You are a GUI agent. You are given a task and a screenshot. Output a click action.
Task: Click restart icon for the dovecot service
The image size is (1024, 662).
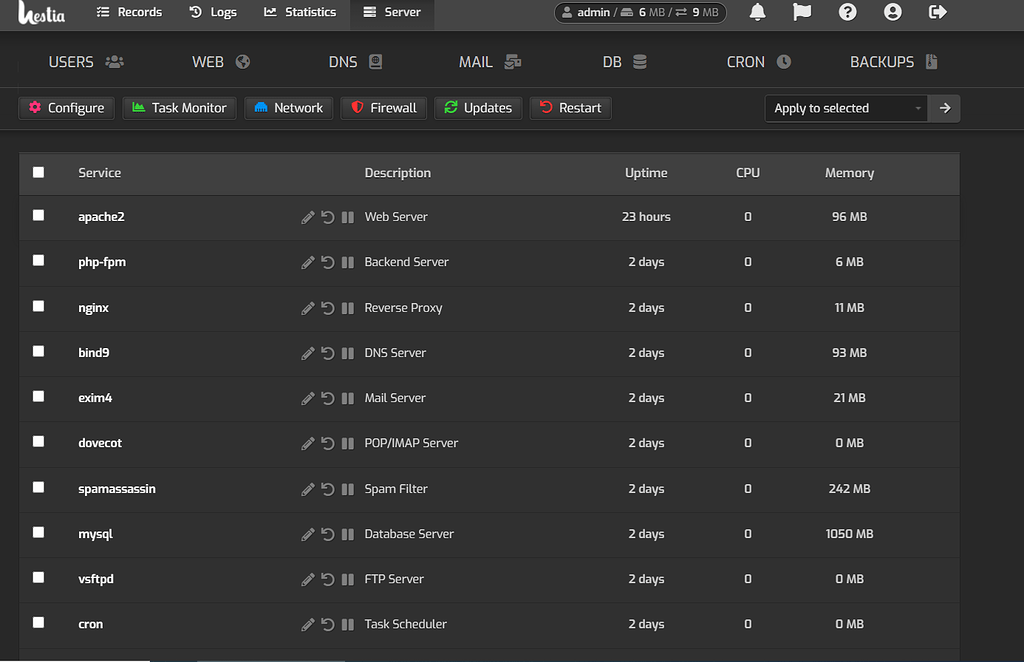[328, 443]
